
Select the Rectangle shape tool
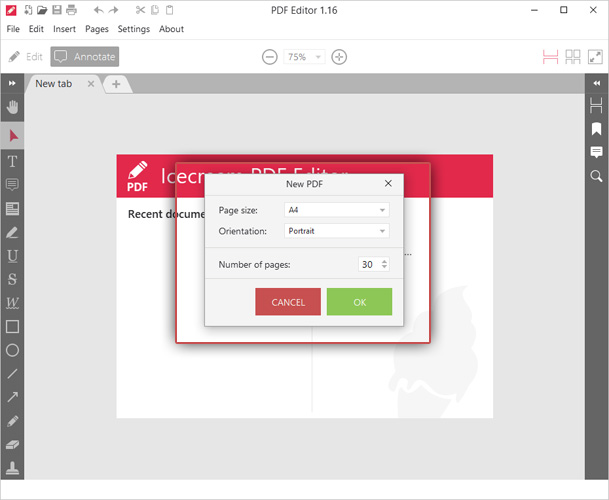coord(12,327)
